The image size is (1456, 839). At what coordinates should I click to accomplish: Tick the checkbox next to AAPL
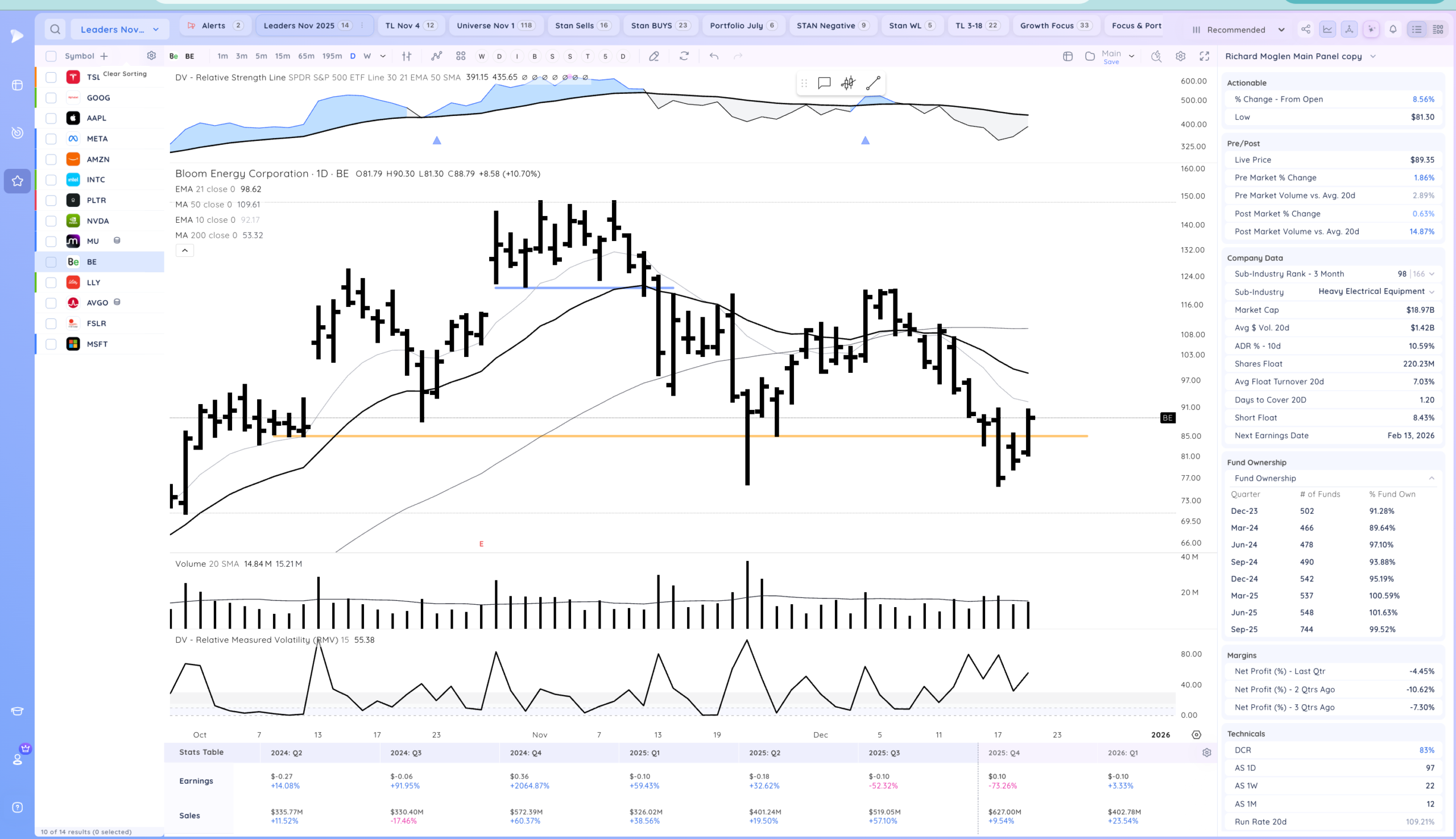51,118
